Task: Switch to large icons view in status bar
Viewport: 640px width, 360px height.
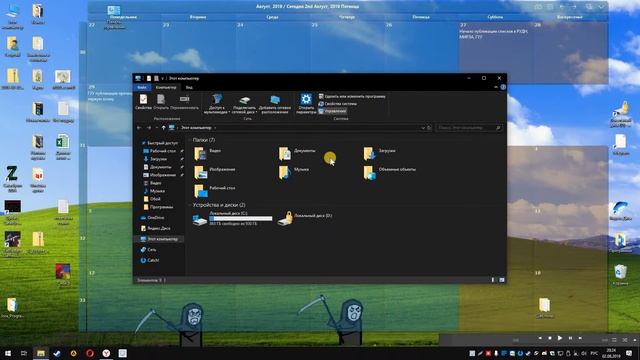Action: [x=502, y=280]
